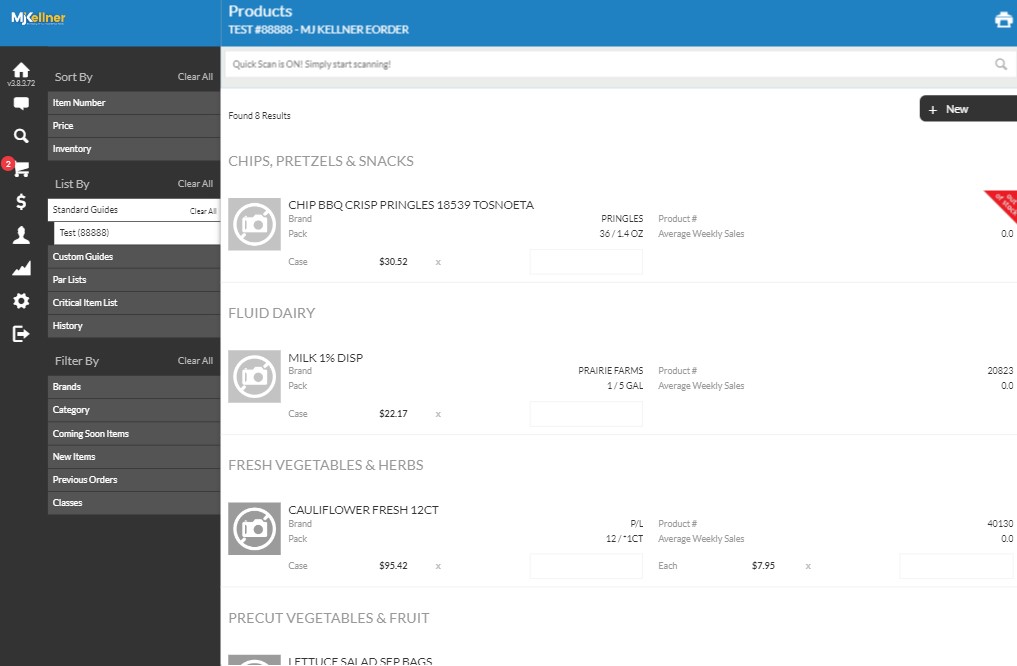Clear All in Sort By section

(195, 77)
